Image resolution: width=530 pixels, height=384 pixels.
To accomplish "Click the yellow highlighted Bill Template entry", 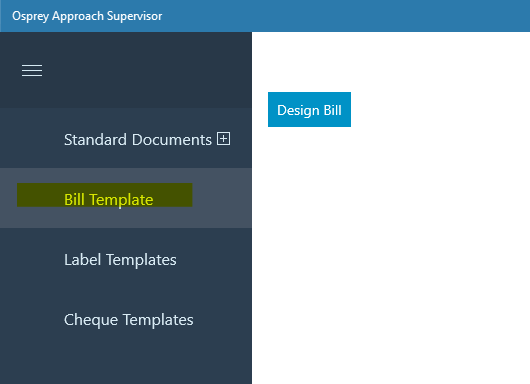I will click(104, 195).
